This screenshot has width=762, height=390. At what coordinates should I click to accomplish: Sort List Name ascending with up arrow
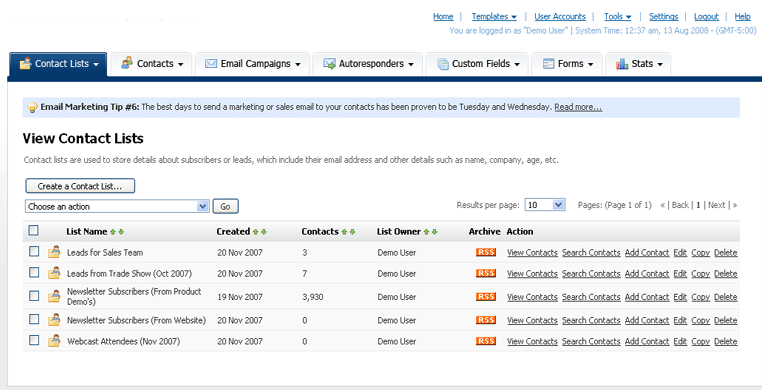pyautogui.click(x=113, y=232)
